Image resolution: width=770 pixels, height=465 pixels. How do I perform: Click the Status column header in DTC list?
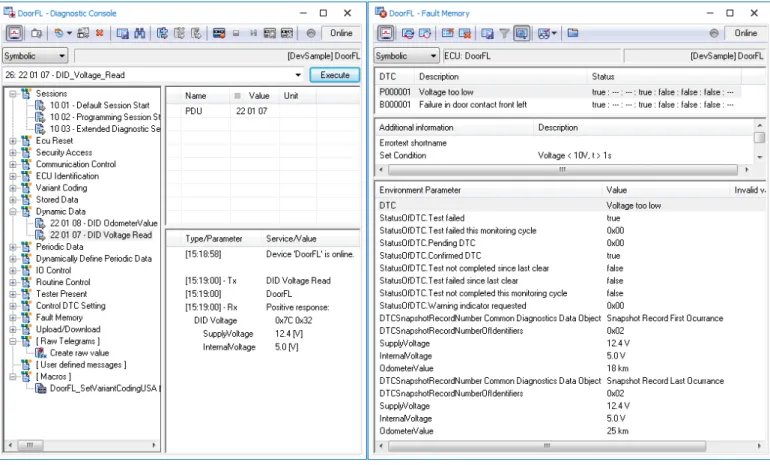(x=664, y=77)
